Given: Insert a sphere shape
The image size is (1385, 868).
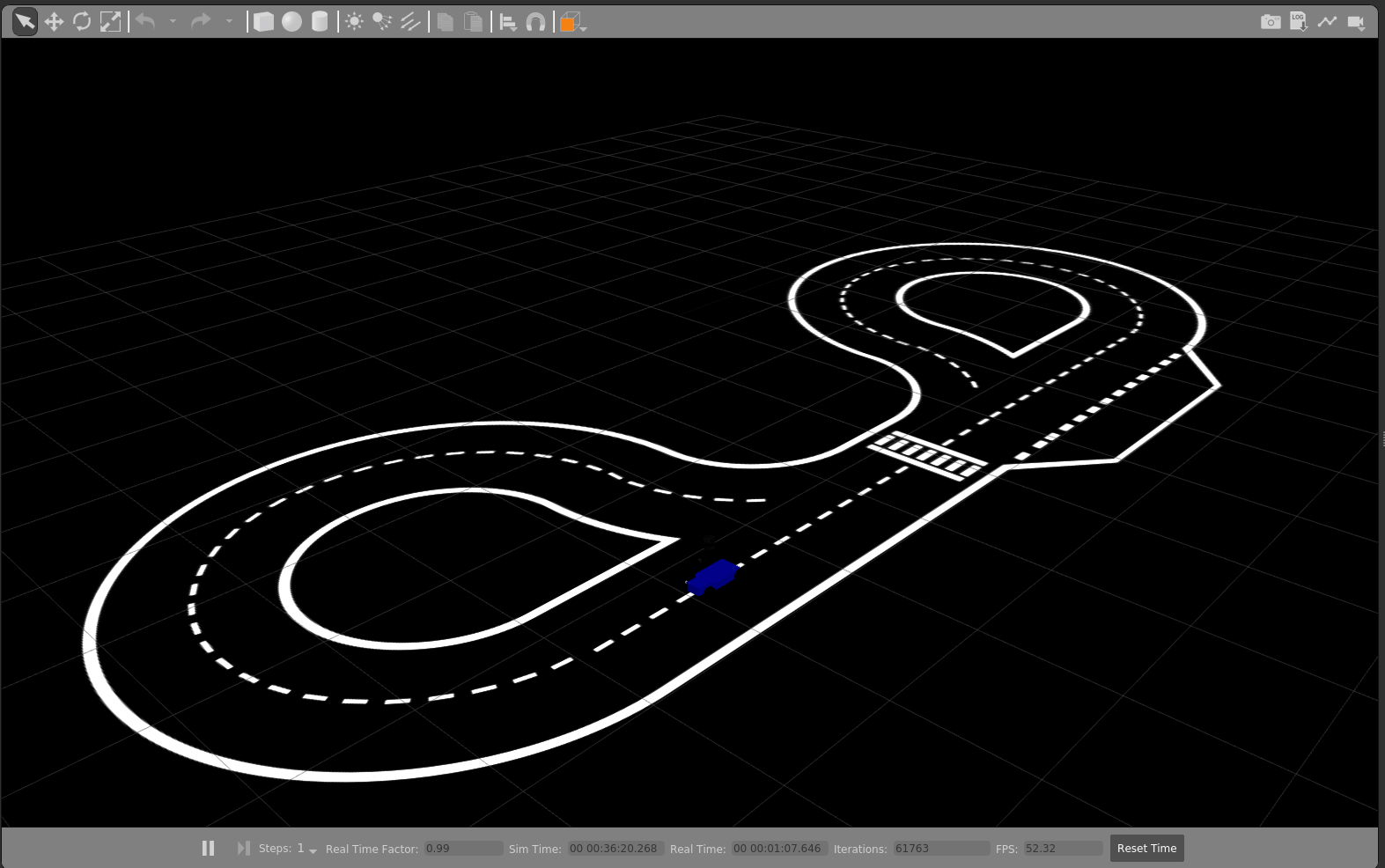Looking at the screenshot, I should tap(291, 22).
